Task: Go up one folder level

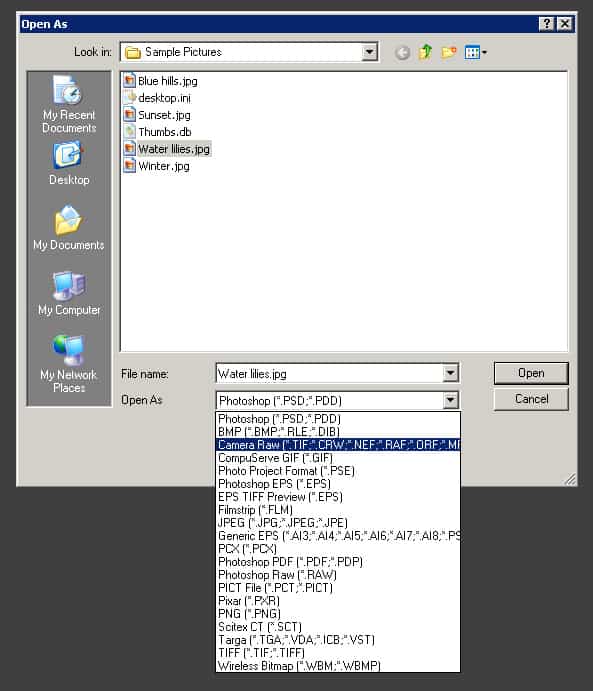Action: tap(425, 52)
